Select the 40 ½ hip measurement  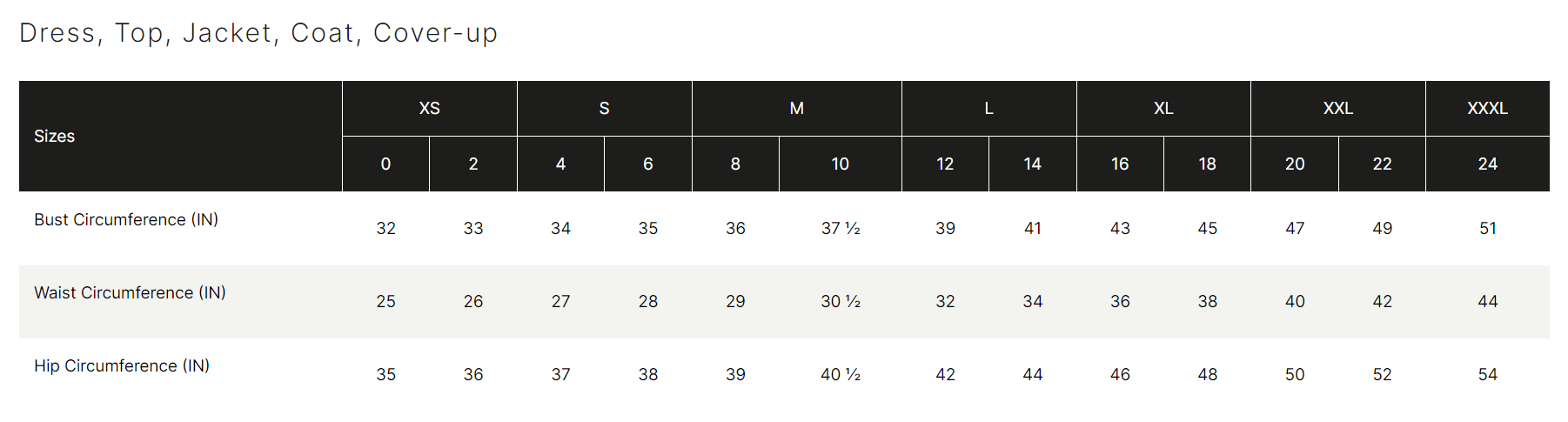click(841, 375)
